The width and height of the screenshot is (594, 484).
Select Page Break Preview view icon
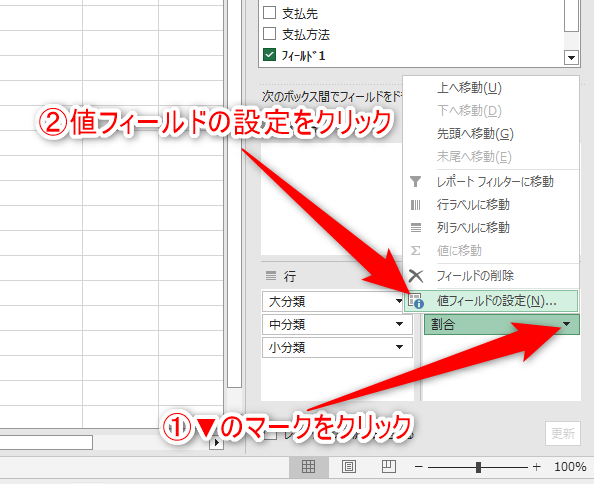[x=388, y=467]
